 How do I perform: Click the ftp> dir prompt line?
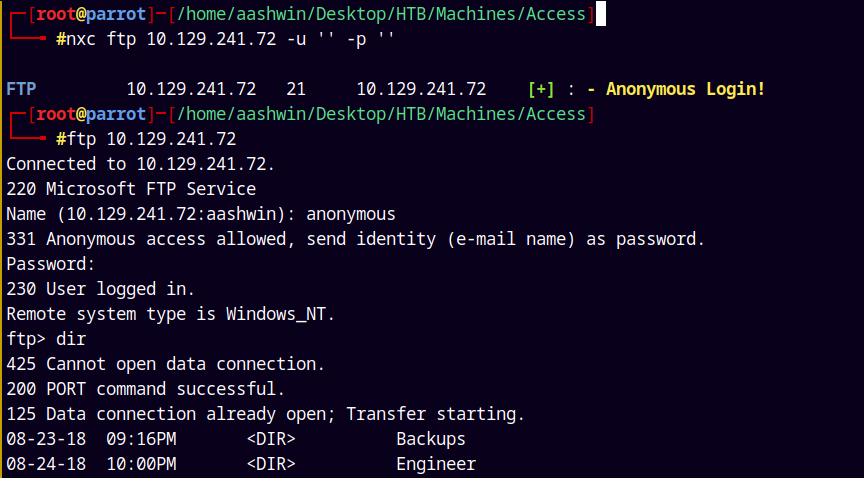click(46, 339)
